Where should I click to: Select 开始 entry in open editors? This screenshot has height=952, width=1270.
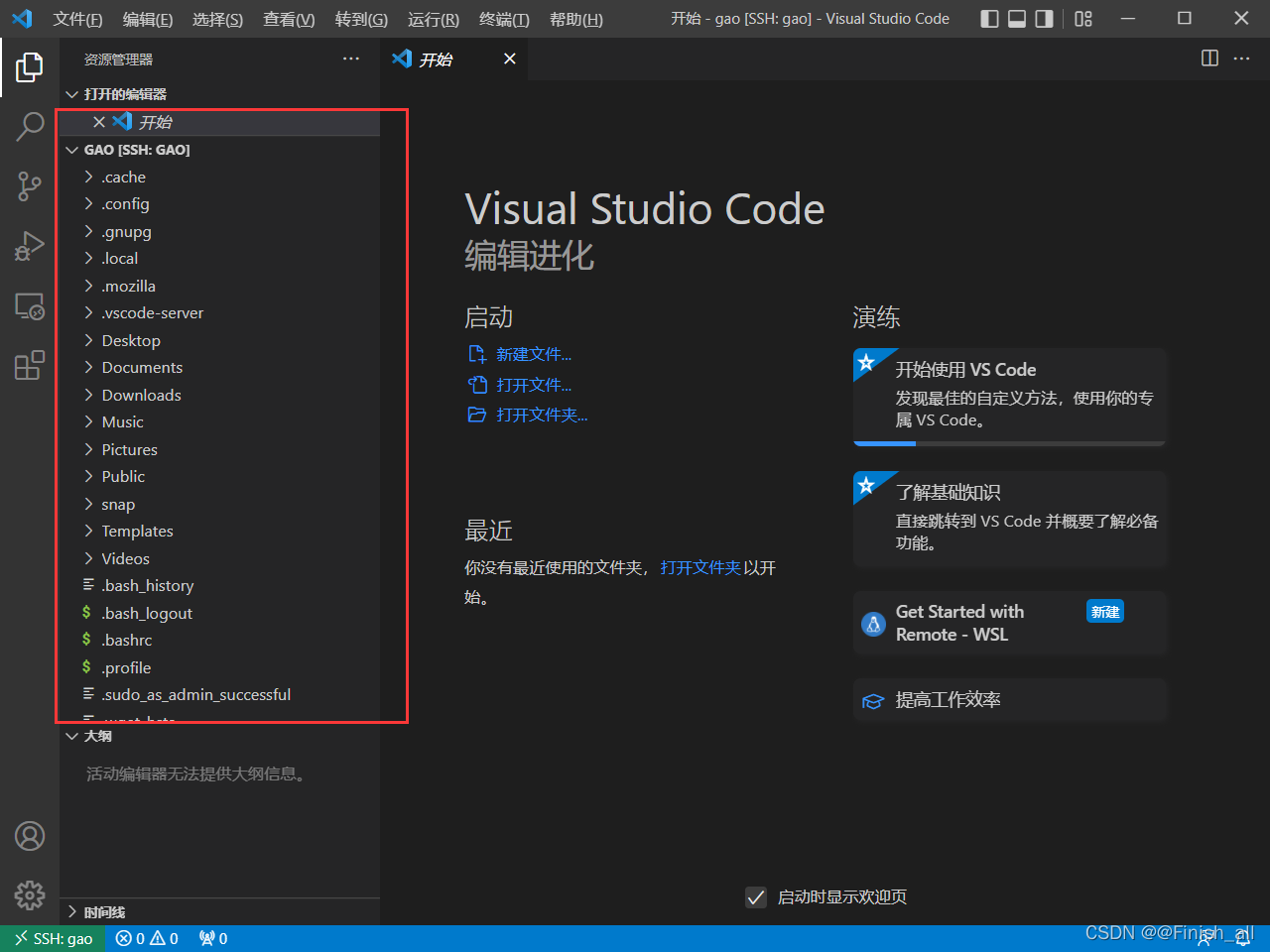pos(218,122)
